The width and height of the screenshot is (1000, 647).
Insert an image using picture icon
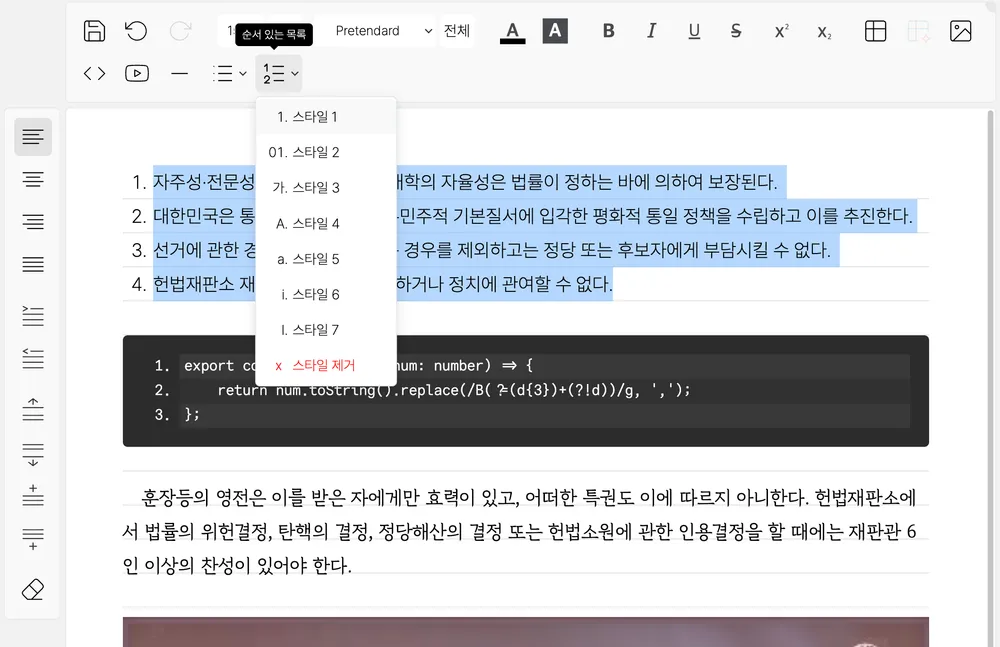tap(960, 31)
